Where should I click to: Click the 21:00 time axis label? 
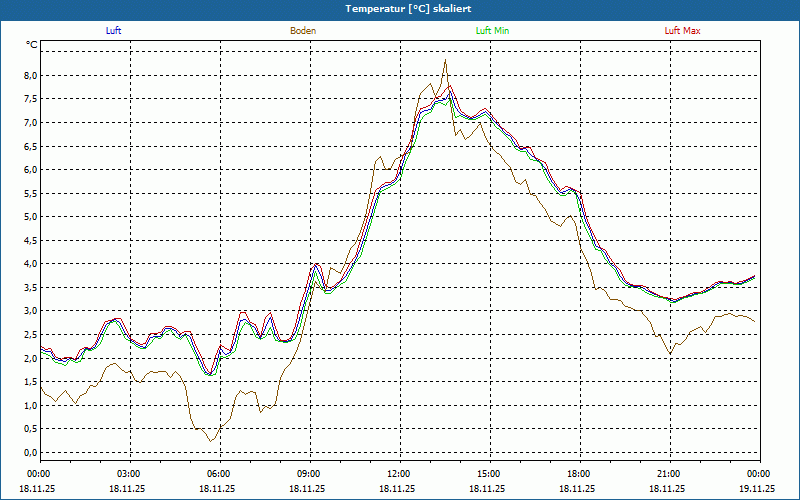coord(668,474)
